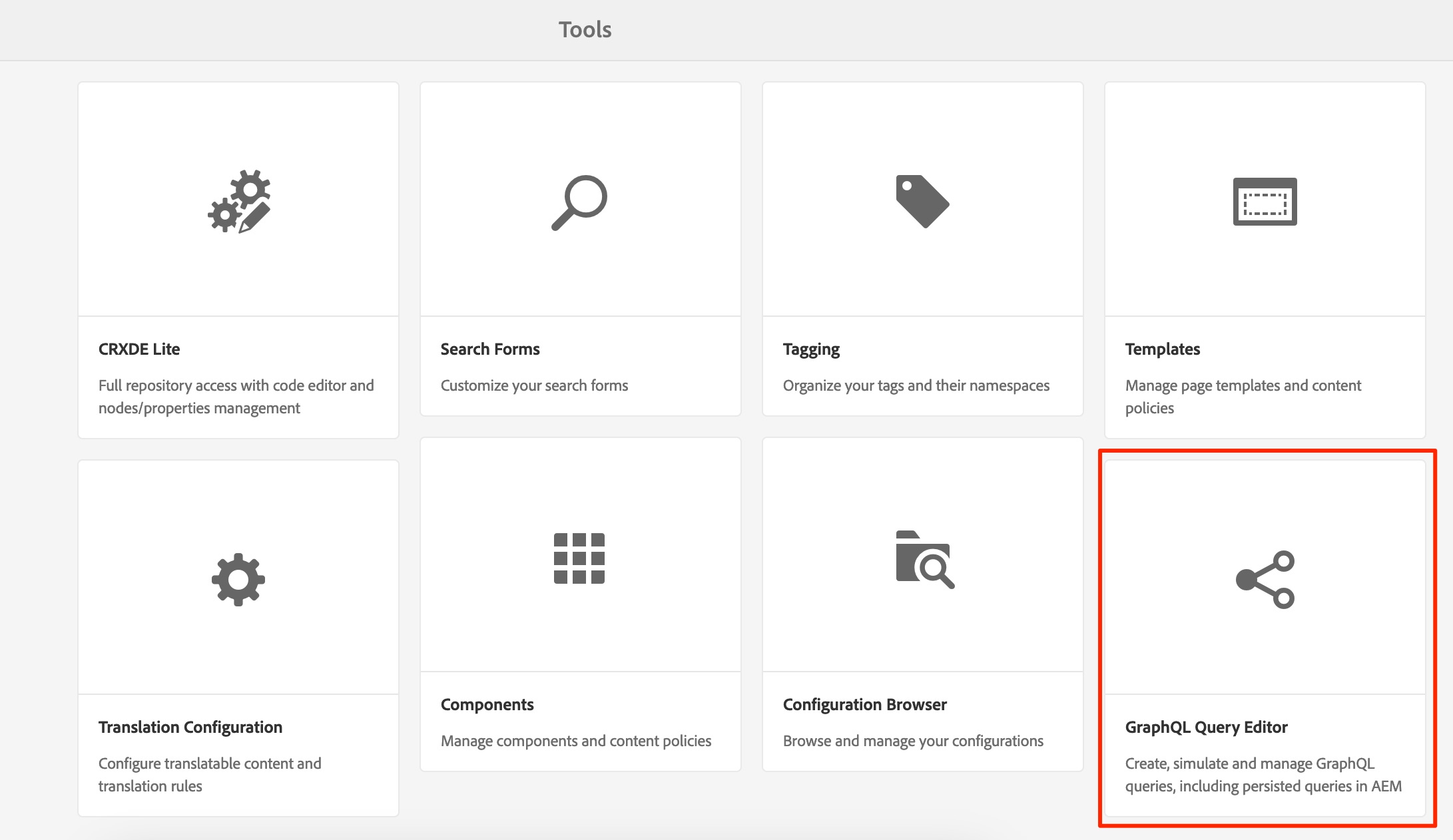Click 'Manage components and content policies' description
1453x840 pixels.
576,741
